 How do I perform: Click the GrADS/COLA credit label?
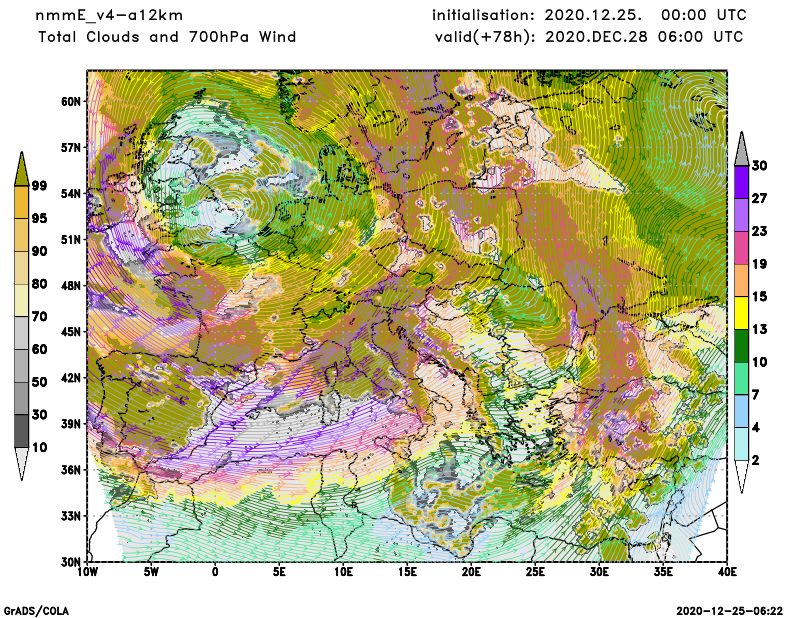point(37,609)
